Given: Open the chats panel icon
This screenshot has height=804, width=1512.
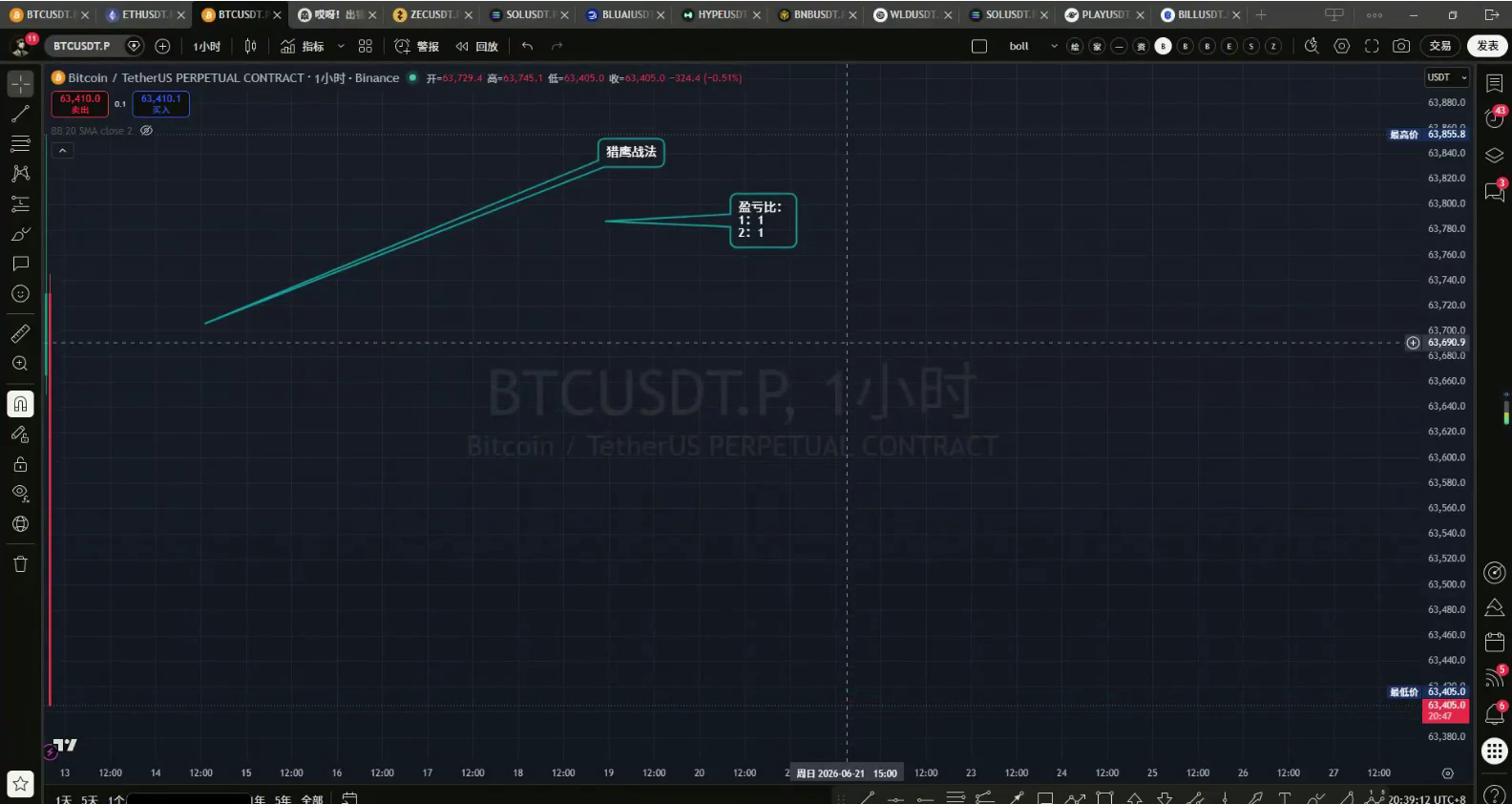Looking at the screenshot, I should (x=1494, y=191).
